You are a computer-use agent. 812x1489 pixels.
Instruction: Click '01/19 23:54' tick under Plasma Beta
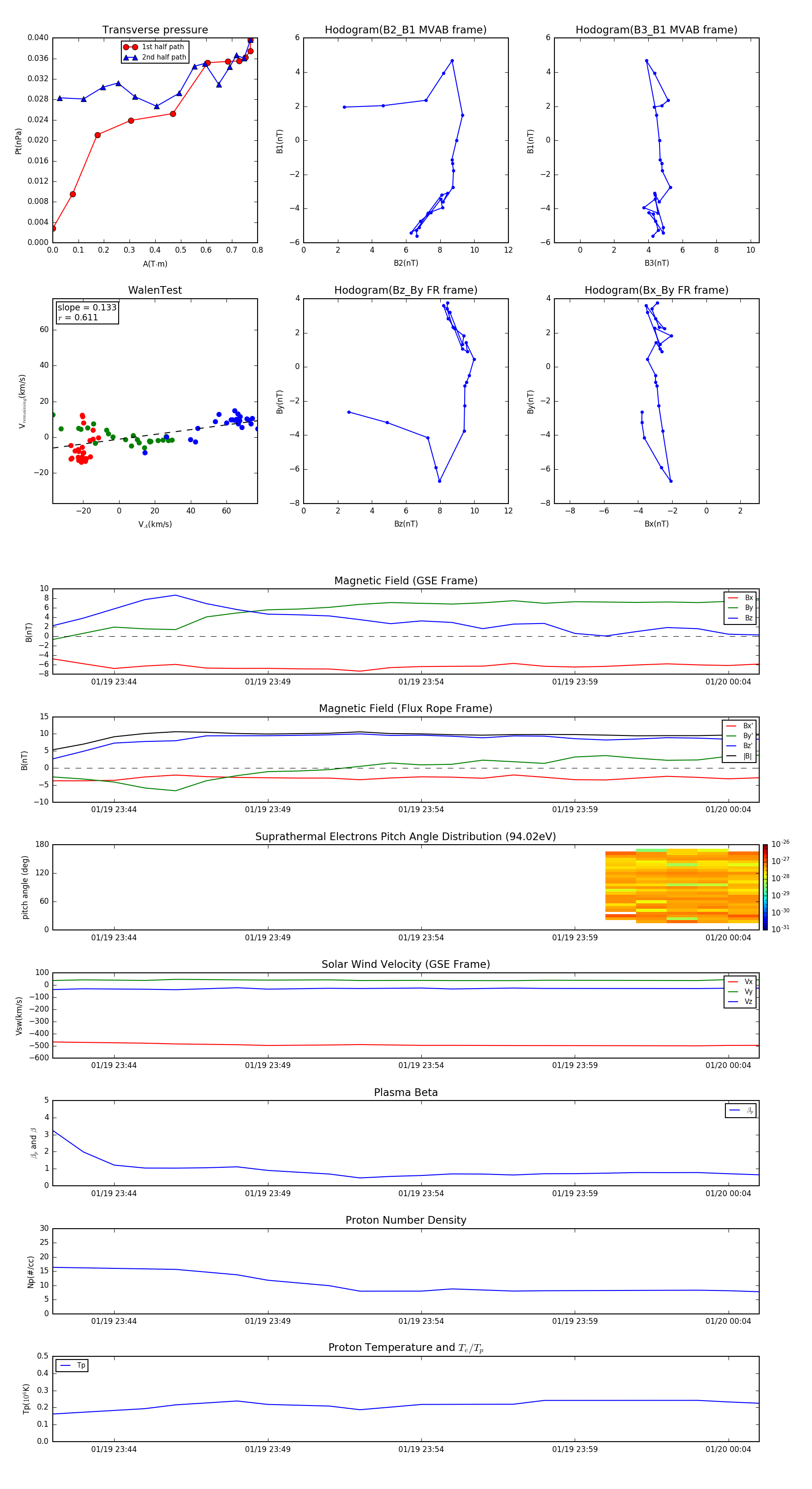point(421,1193)
